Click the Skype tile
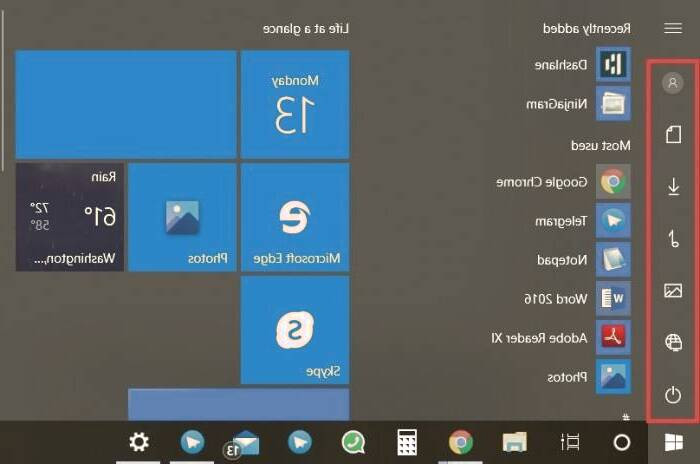Image resolution: width=700 pixels, height=464 pixels. 294,330
